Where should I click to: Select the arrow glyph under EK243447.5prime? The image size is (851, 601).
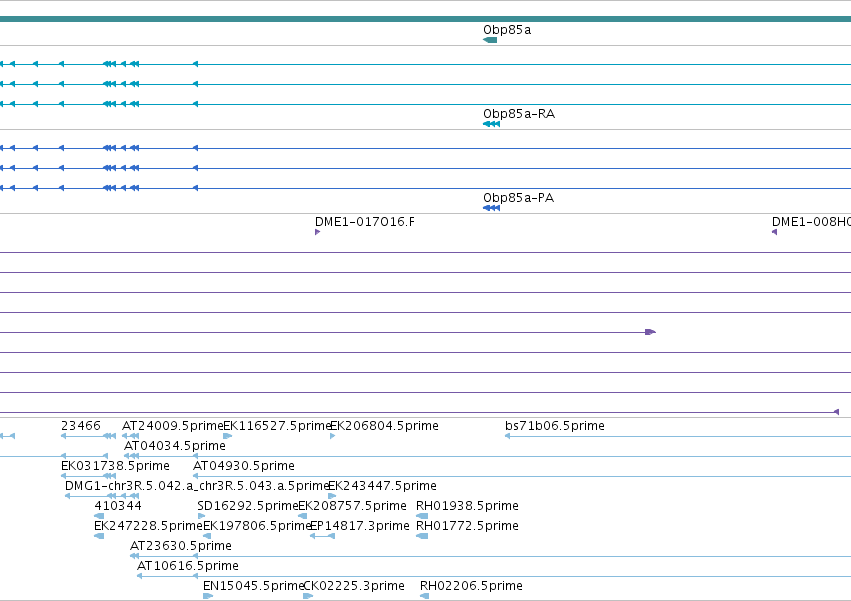pos(332,496)
